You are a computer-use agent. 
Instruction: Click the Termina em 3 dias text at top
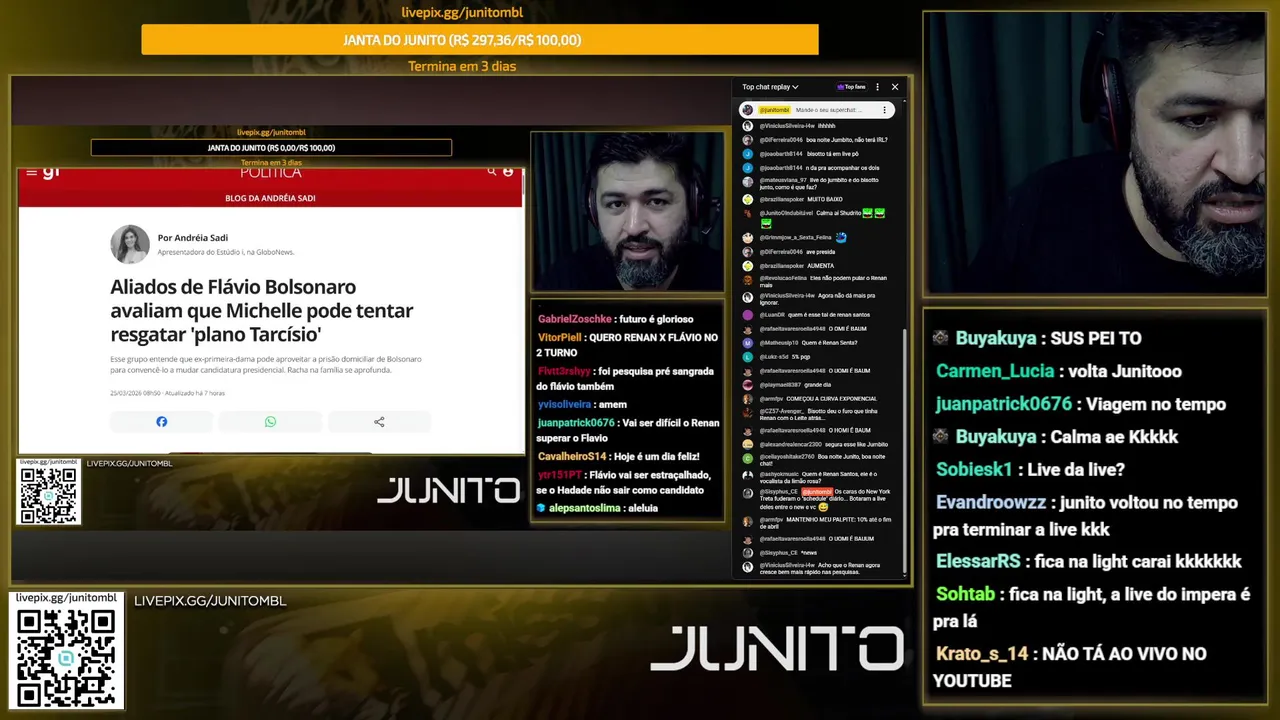coord(462,67)
